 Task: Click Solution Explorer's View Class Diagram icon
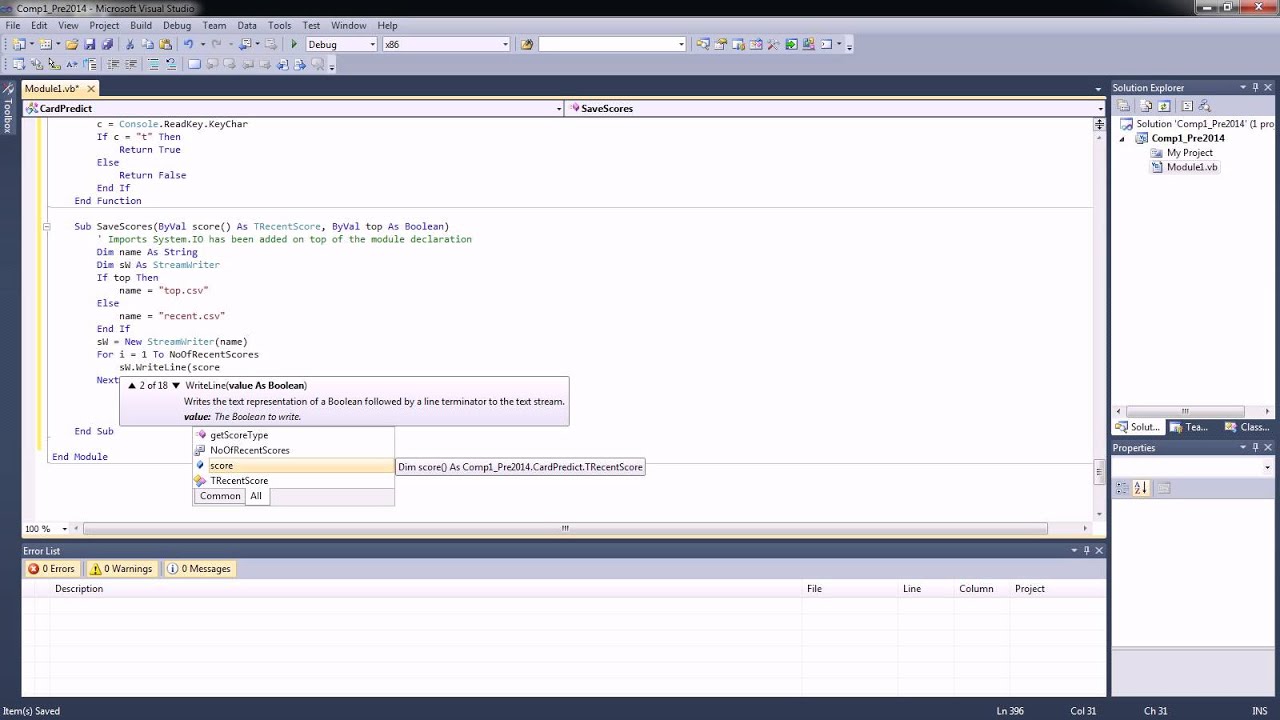[1204, 106]
